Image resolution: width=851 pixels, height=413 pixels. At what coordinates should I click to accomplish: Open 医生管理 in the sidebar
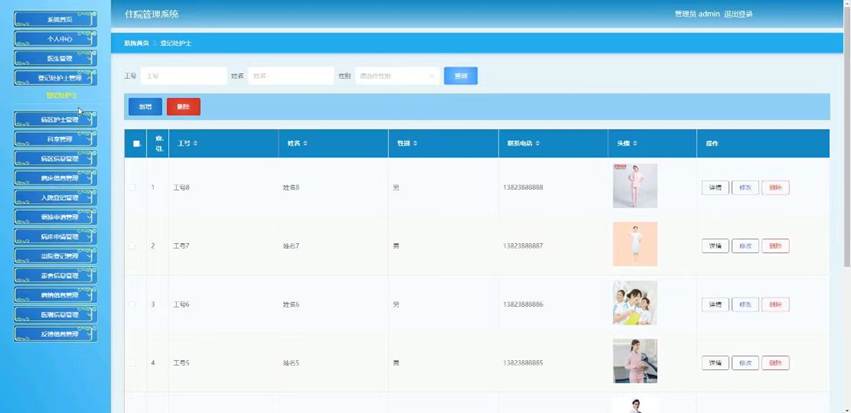coord(55,58)
